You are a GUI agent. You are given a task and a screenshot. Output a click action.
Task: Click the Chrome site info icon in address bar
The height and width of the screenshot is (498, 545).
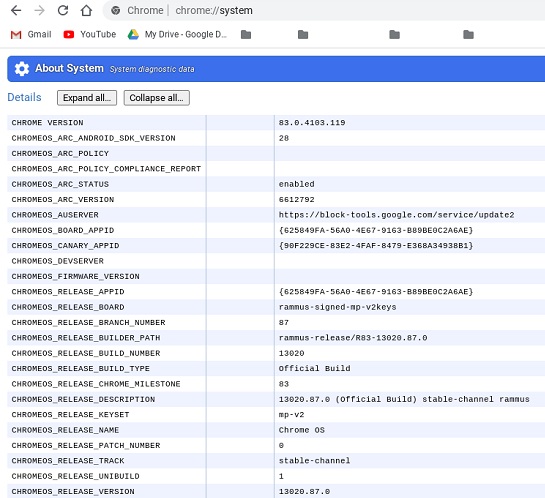pyautogui.click(x=116, y=10)
